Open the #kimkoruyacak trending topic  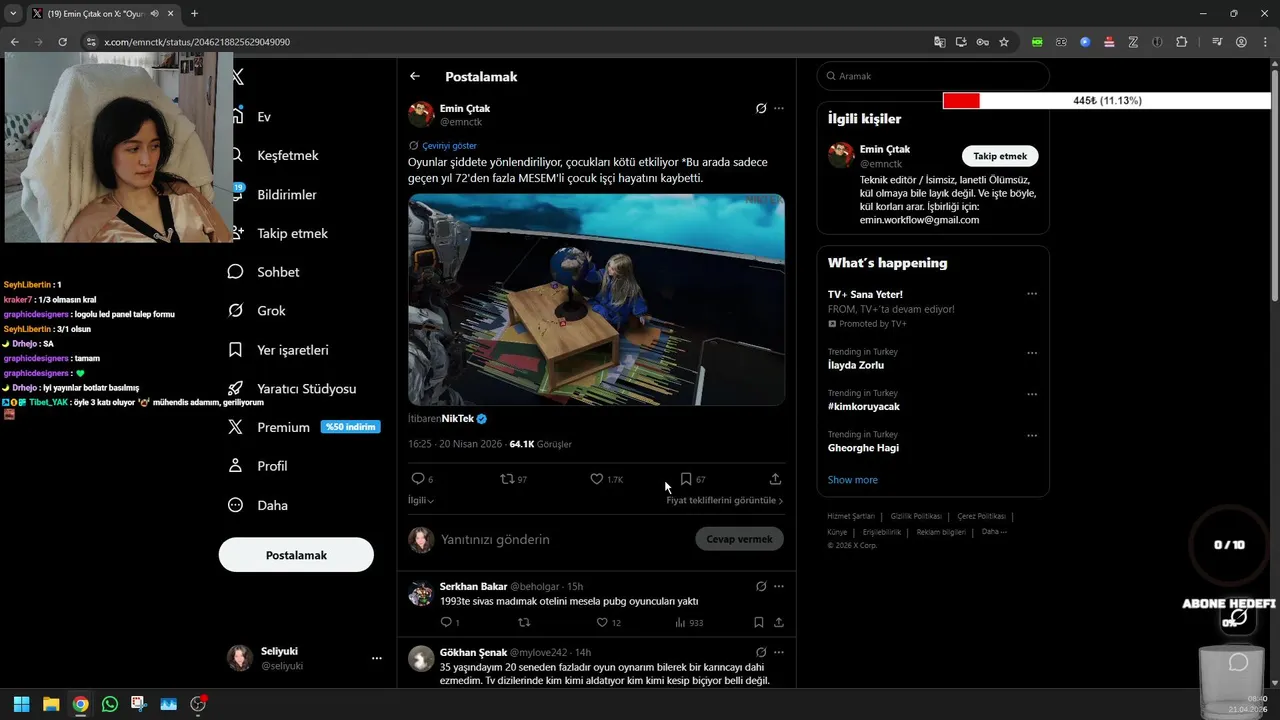tap(864, 407)
